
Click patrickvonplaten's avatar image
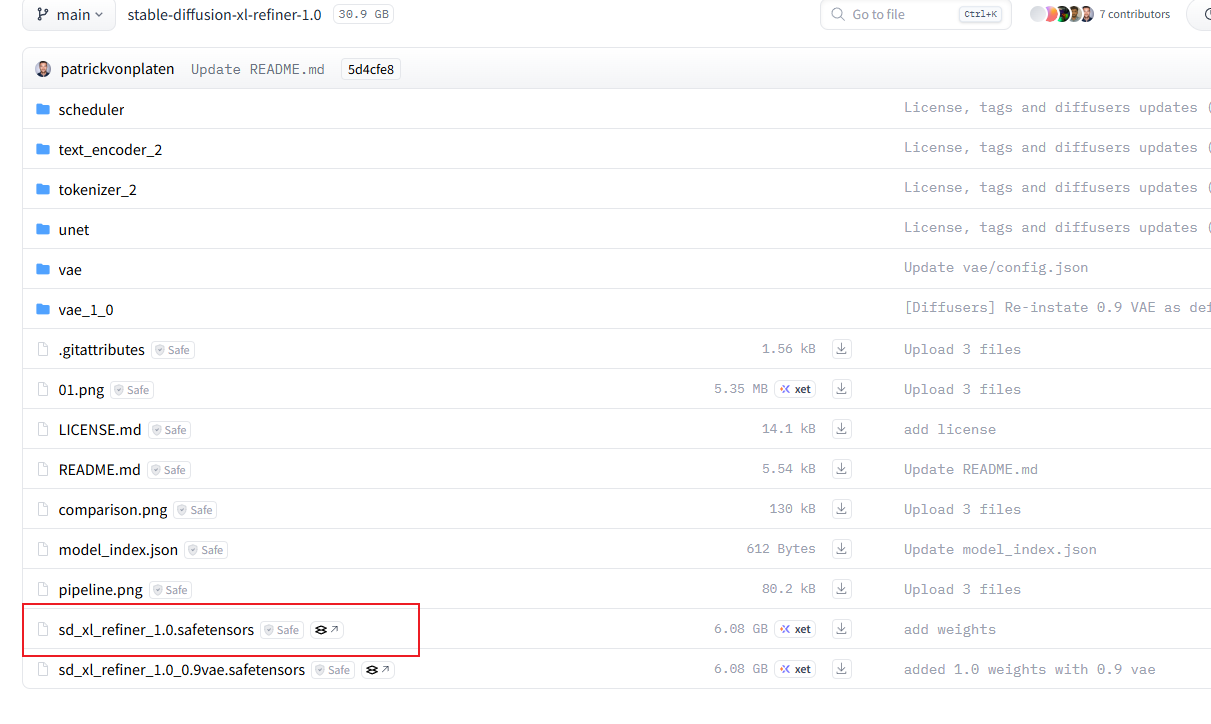[x=43, y=69]
